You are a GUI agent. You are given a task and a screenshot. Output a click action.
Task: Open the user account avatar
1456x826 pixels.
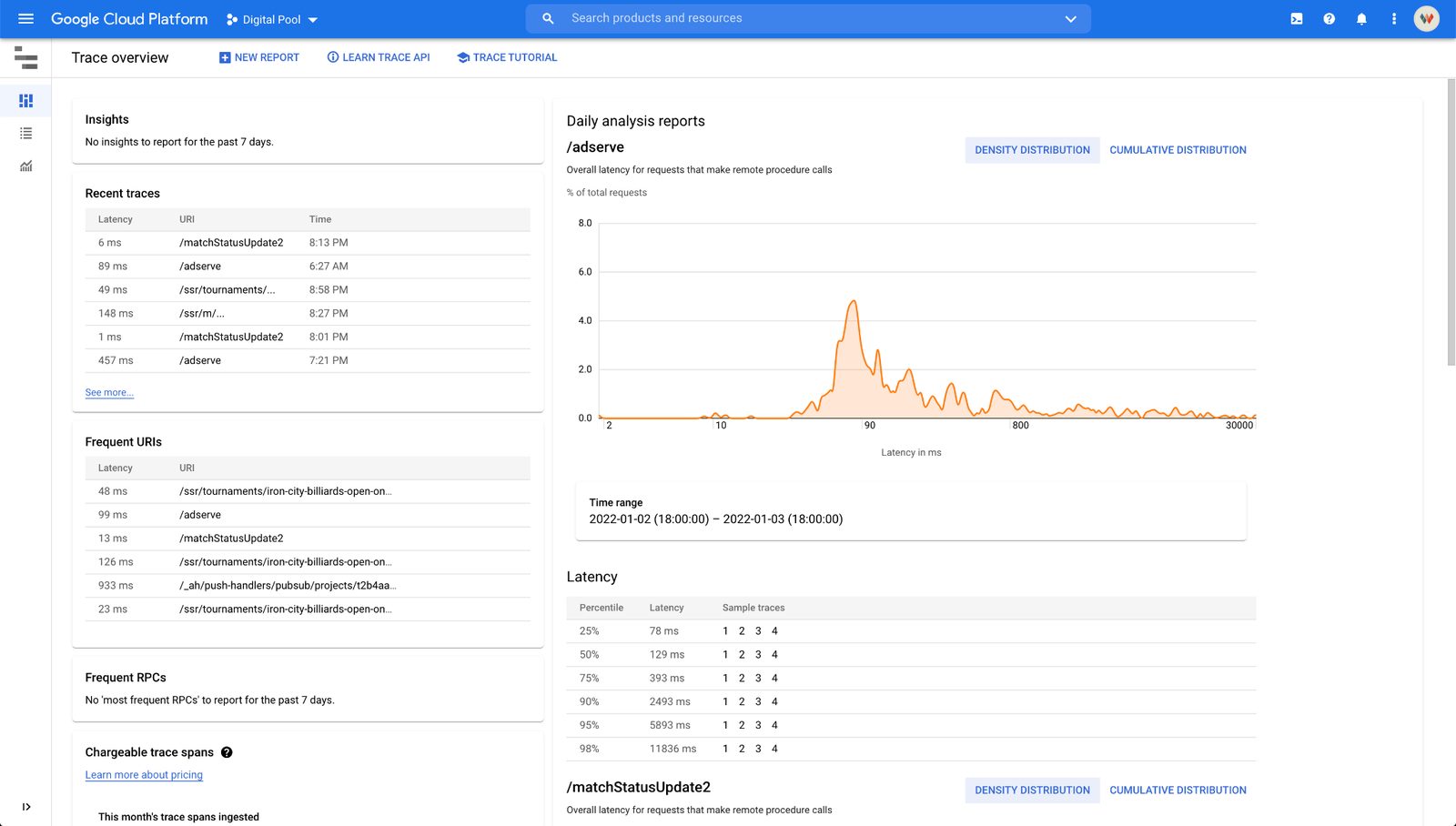1426,18
